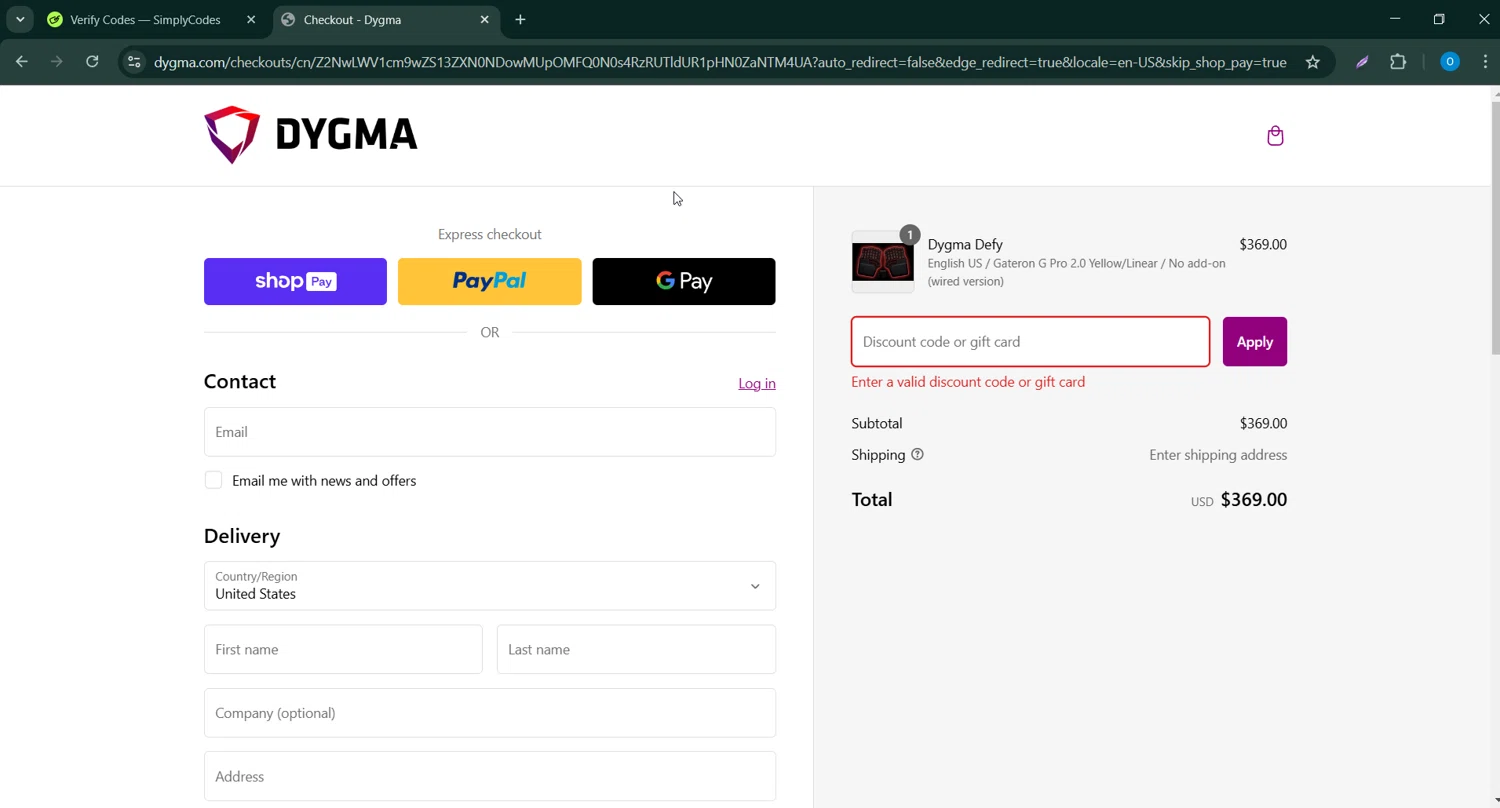
Task: Focus the Discount code or gift card field
Action: [x=1030, y=342]
